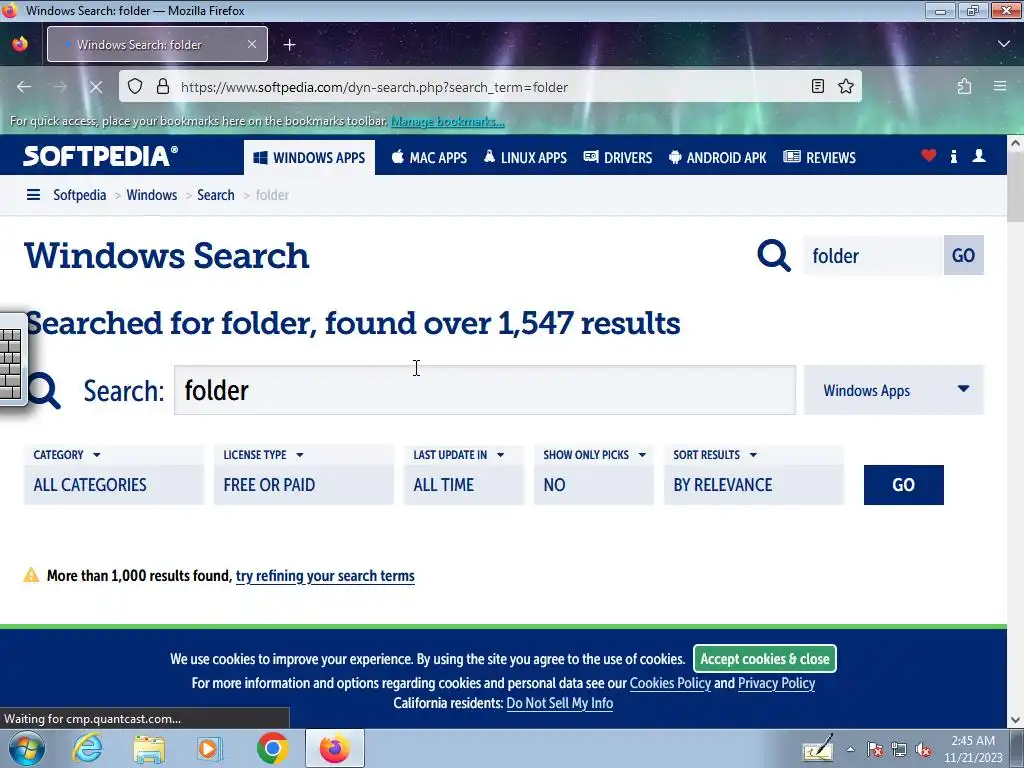Open the Privacy Policy link
Image resolution: width=1024 pixels, height=768 pixels.
point(776,683)
